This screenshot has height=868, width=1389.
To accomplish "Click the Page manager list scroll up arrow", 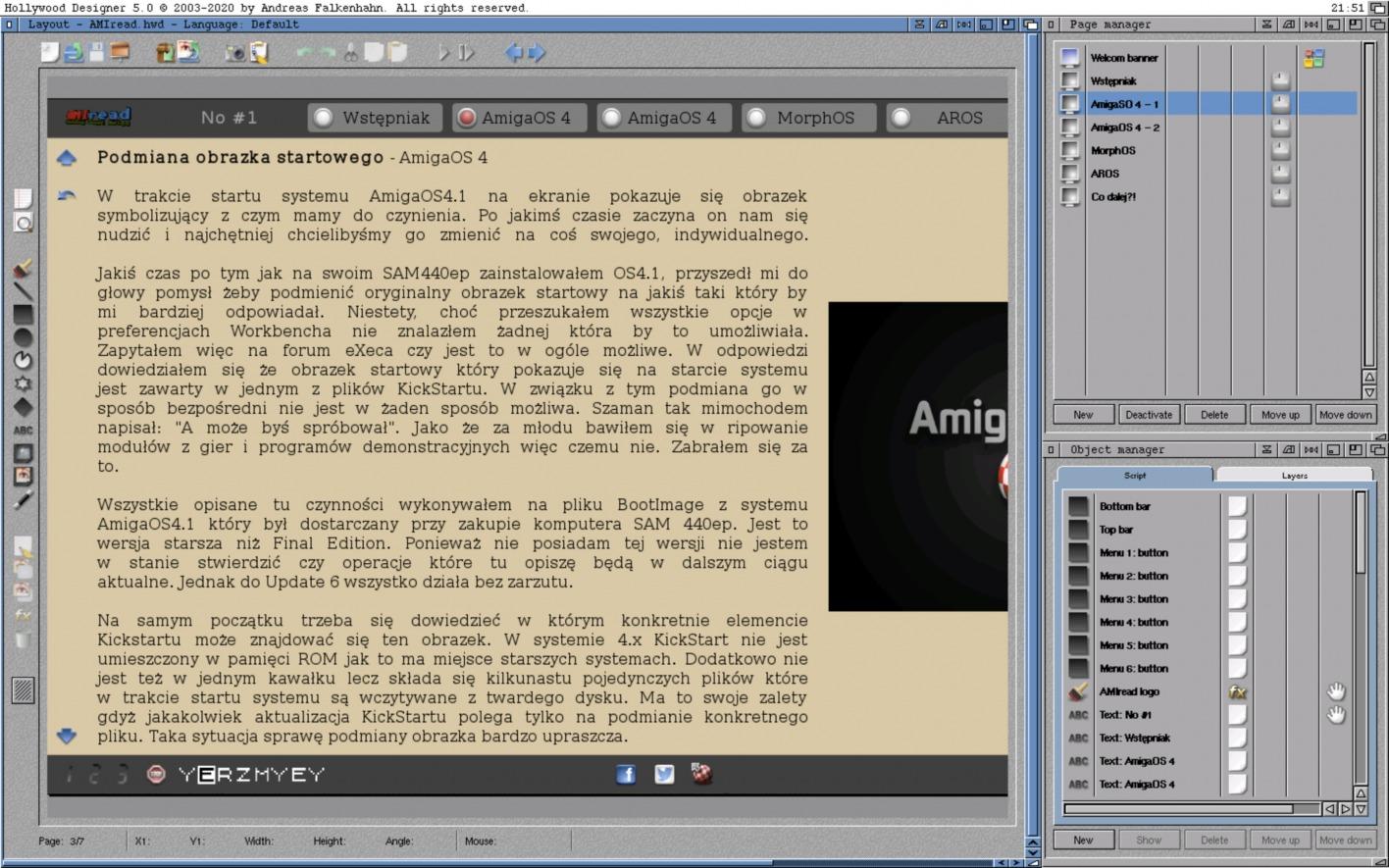I will 1369,378.
